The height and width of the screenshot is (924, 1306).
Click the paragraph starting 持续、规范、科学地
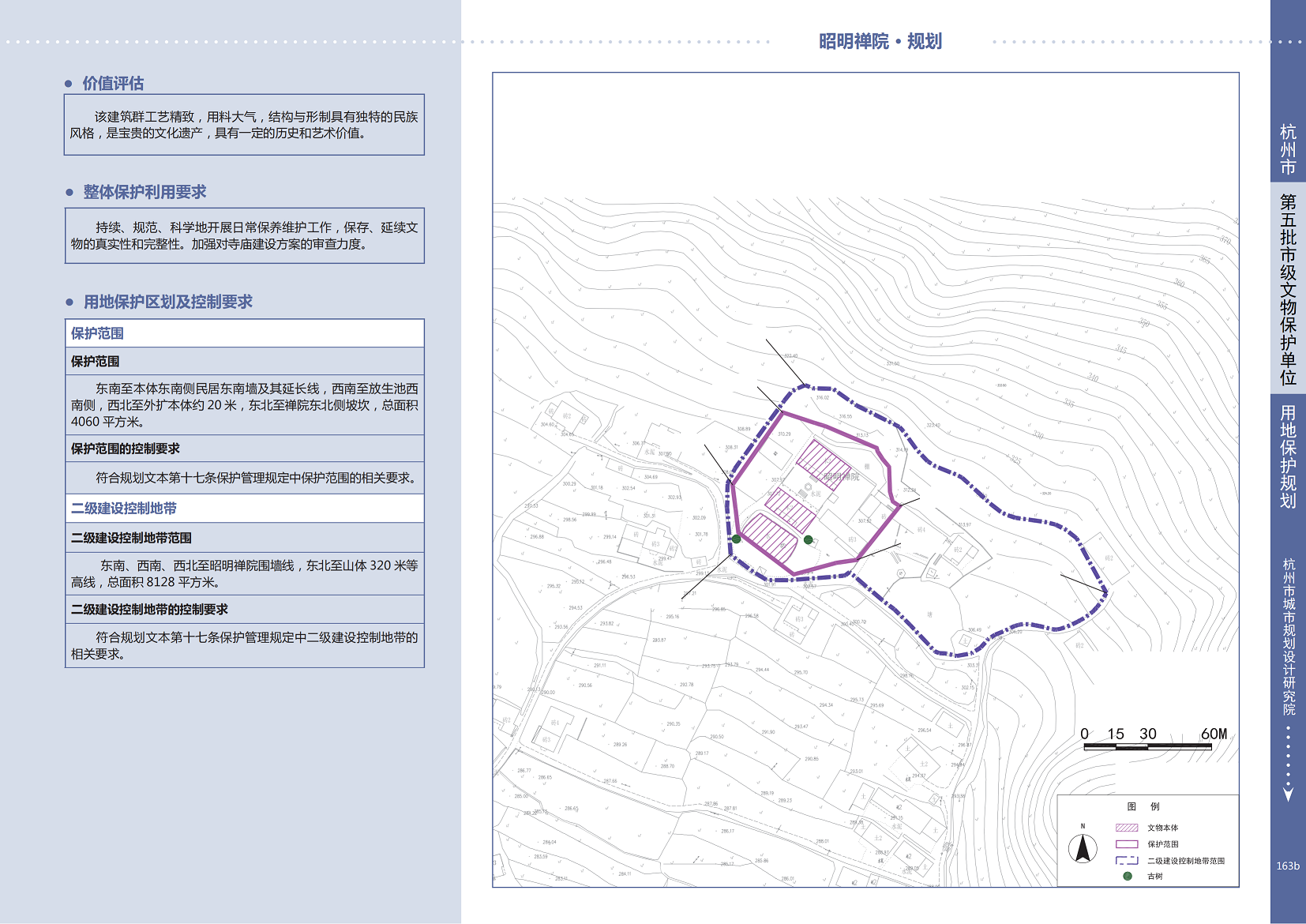[244, 235]
